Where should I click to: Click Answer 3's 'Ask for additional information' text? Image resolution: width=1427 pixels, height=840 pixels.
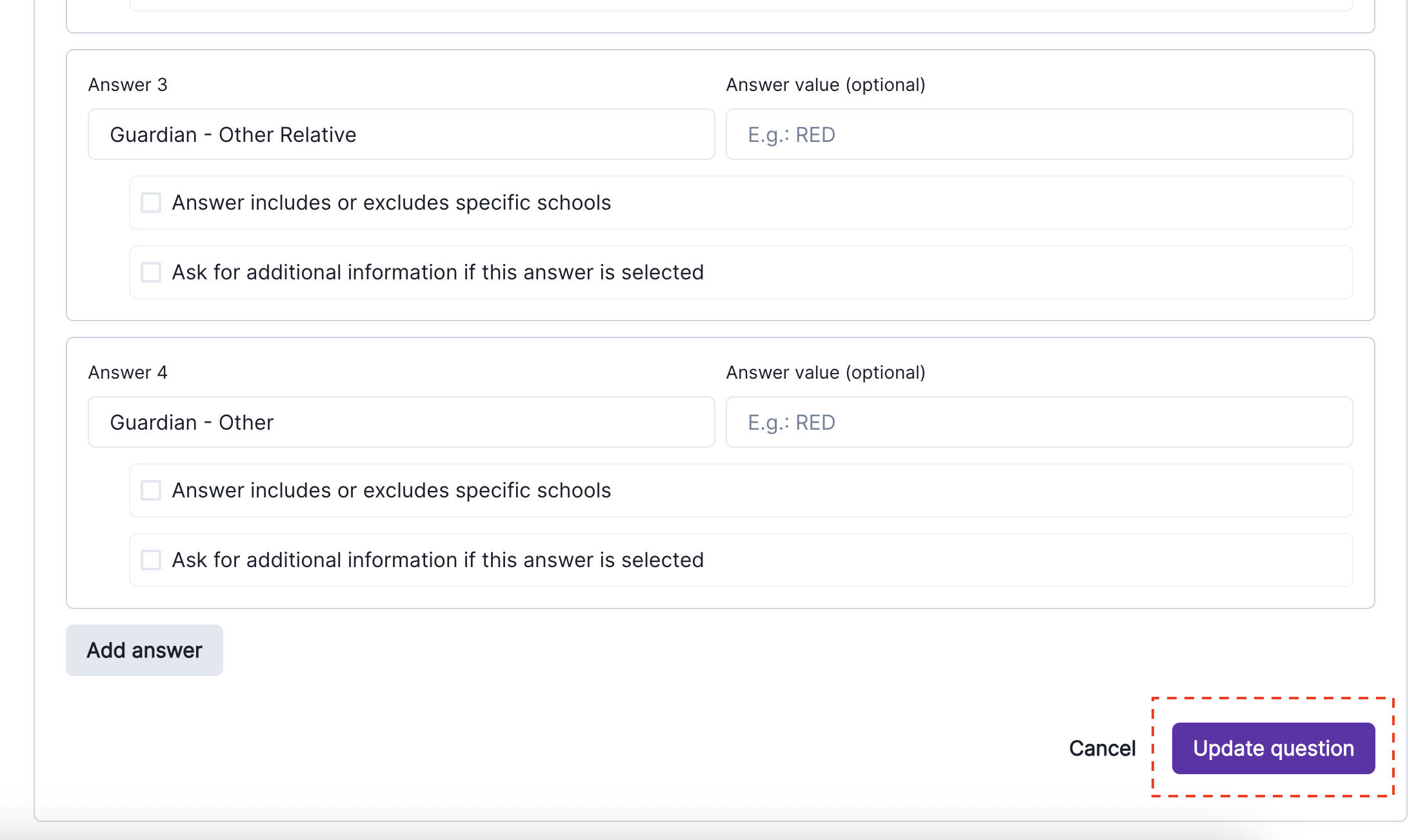point(437,272)
